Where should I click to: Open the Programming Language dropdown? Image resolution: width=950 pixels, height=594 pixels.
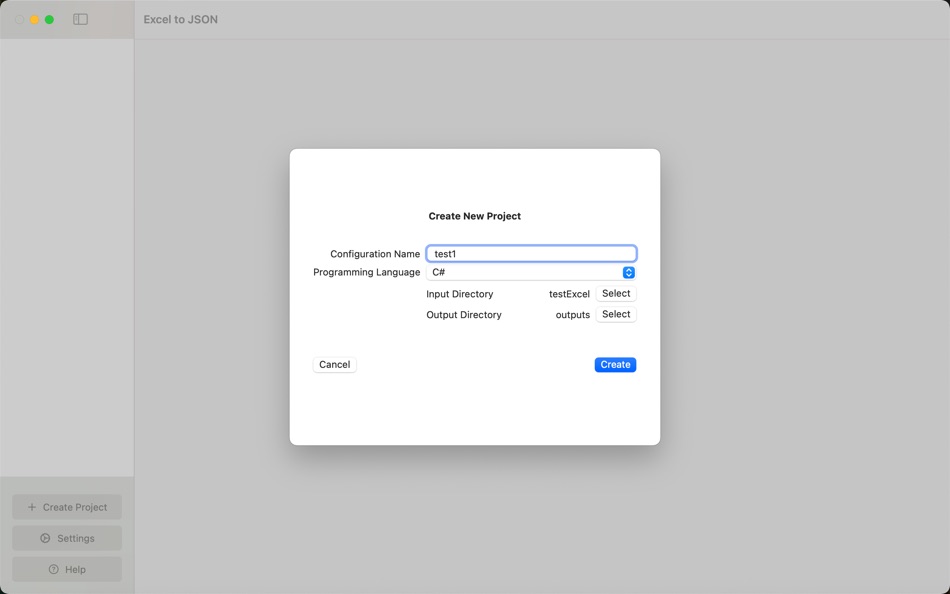coord(530,271)
